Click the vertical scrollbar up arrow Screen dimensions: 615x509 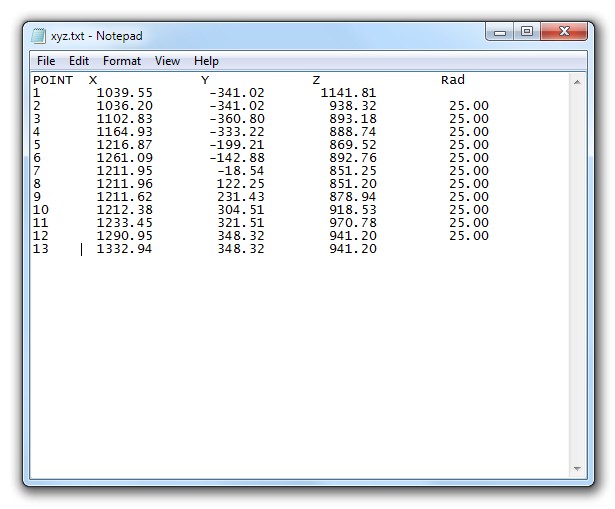point(576,82)
